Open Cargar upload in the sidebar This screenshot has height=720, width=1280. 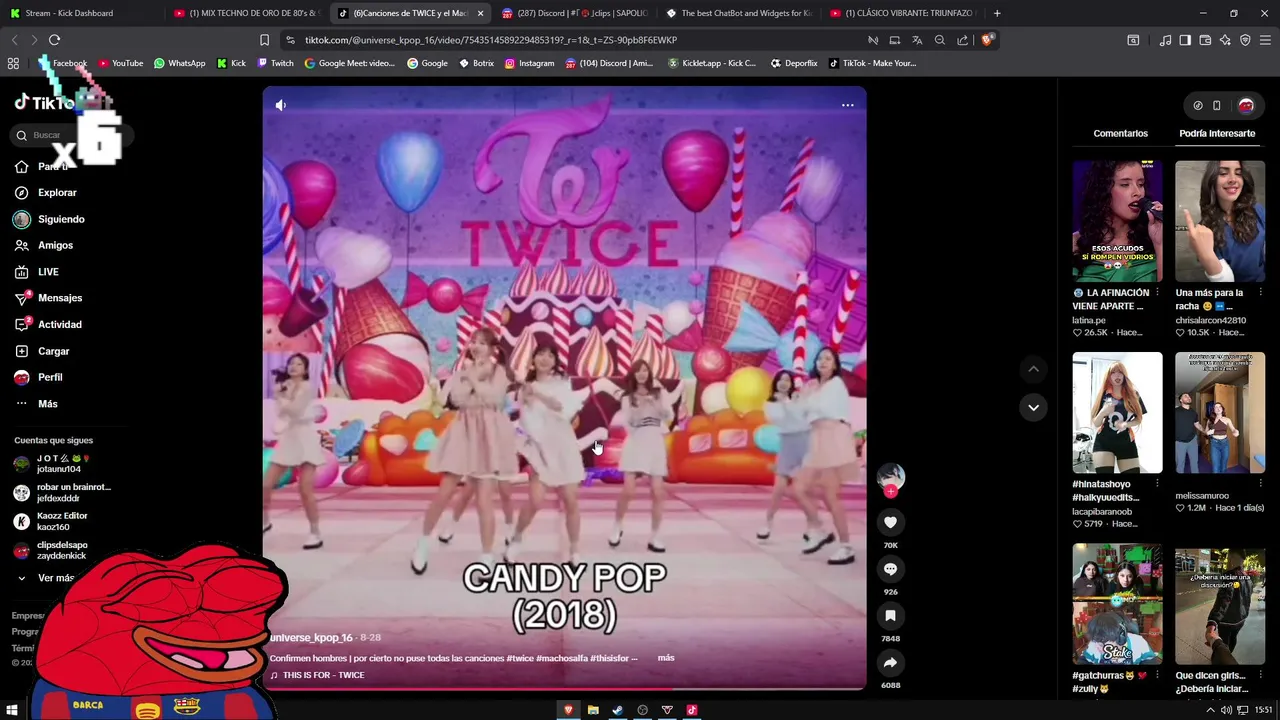coord(54,351)
